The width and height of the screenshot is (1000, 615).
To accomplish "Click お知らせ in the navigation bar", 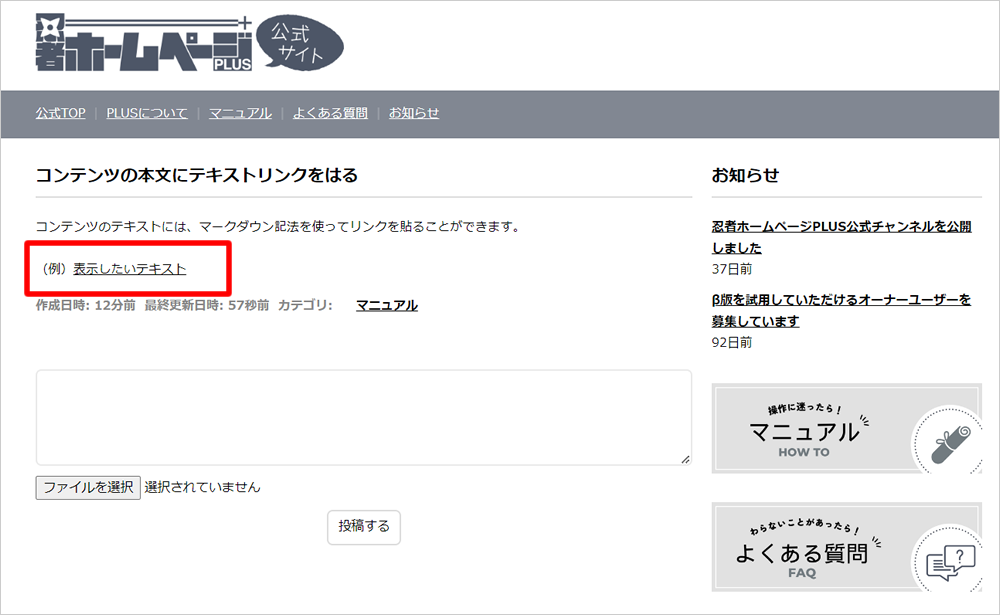I will tap(414, 113).
